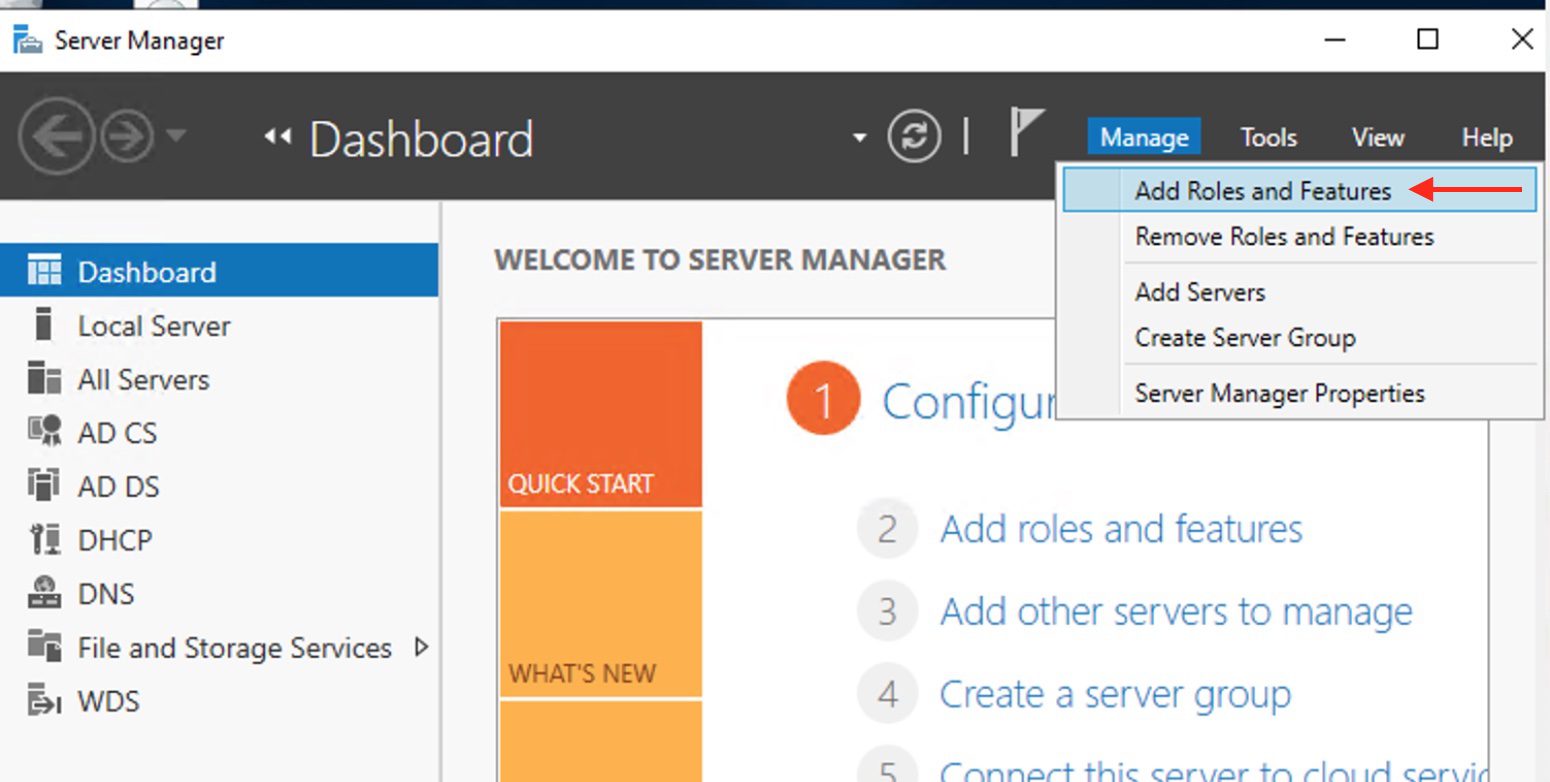Click Add other servers to manage link
The height and width of the screenshot is (782, 1550).
(1176, 611)
